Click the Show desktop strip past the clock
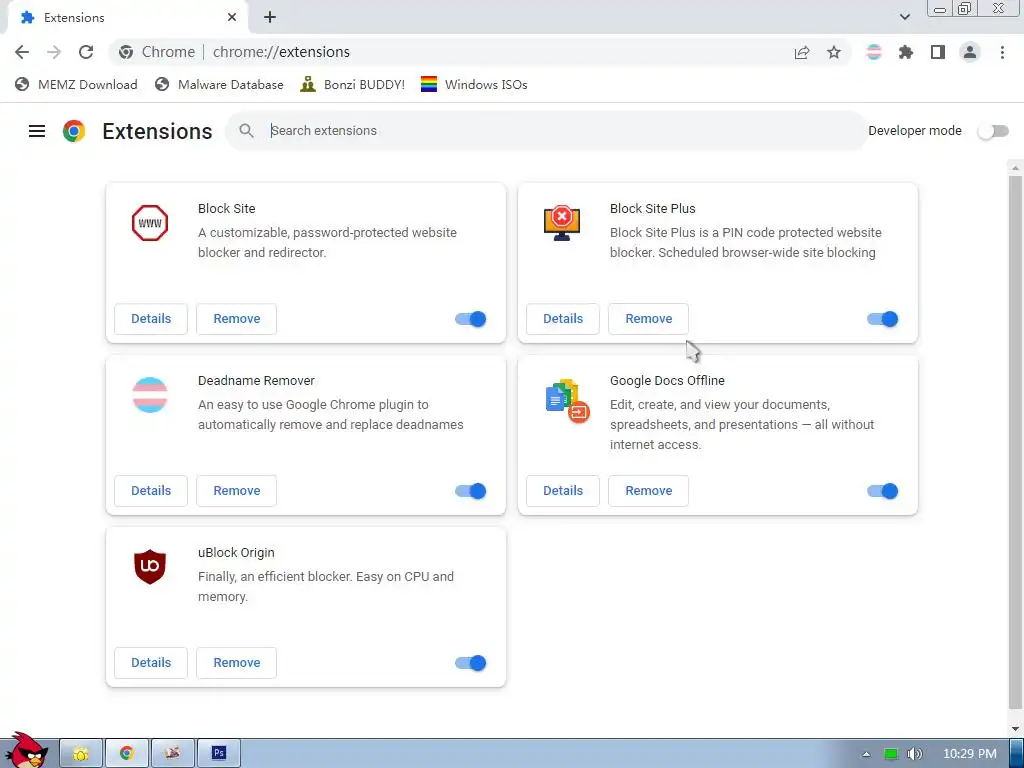Screen dimensions: 1024x768 (1016, 754)
